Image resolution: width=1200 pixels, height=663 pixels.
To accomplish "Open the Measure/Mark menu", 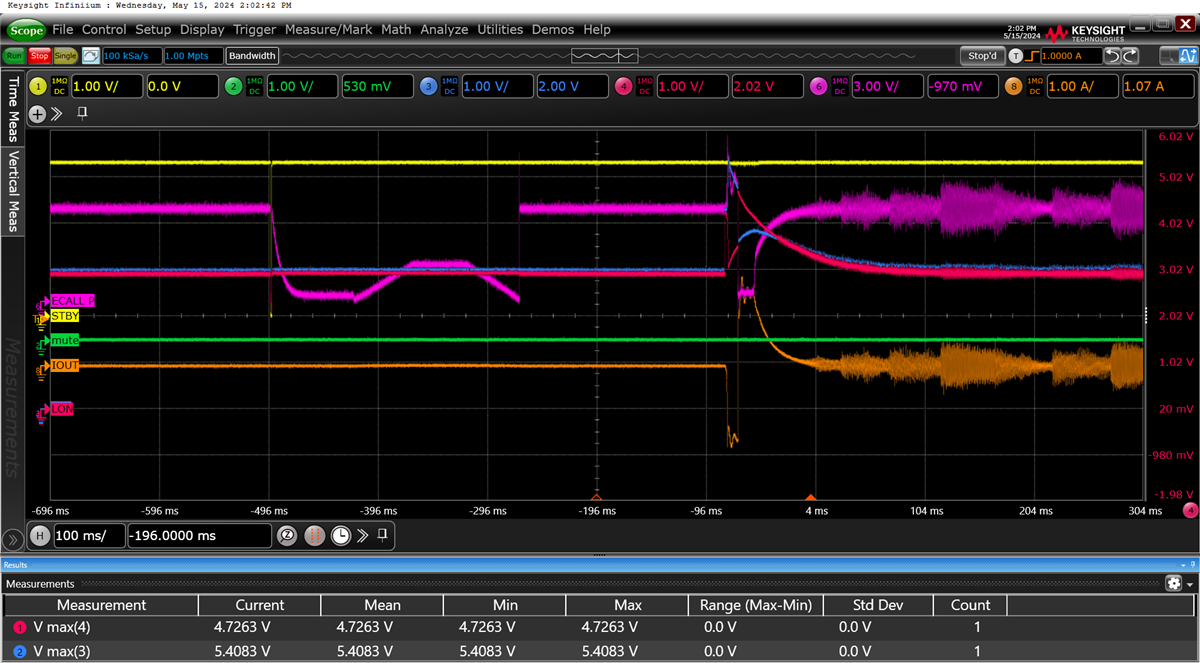I will 329,30.
